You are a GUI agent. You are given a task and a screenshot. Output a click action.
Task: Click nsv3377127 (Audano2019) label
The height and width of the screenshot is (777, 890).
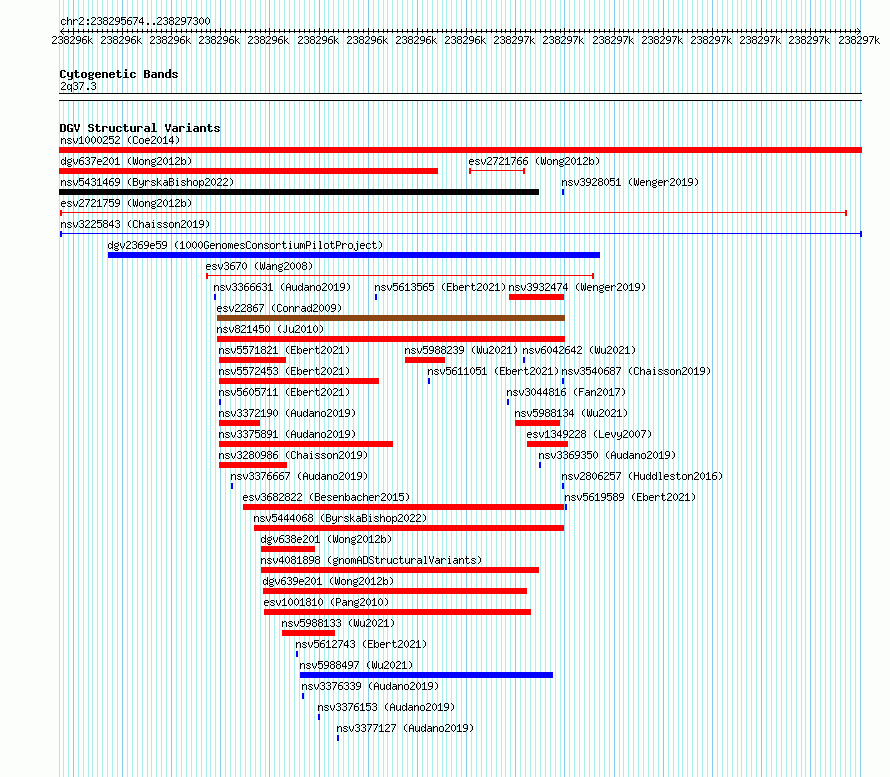[x=405, y=728]
